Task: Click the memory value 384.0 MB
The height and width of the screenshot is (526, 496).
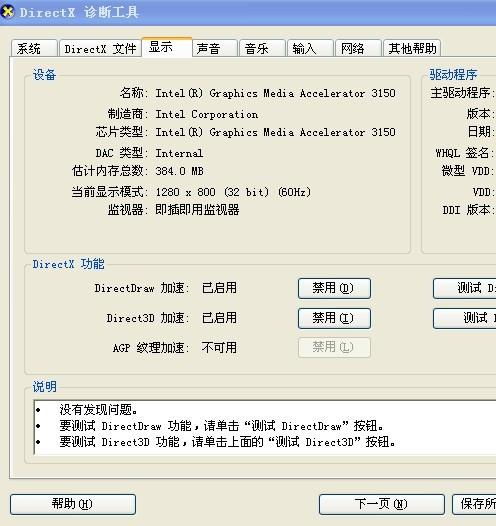Action: tap(179, 171)
